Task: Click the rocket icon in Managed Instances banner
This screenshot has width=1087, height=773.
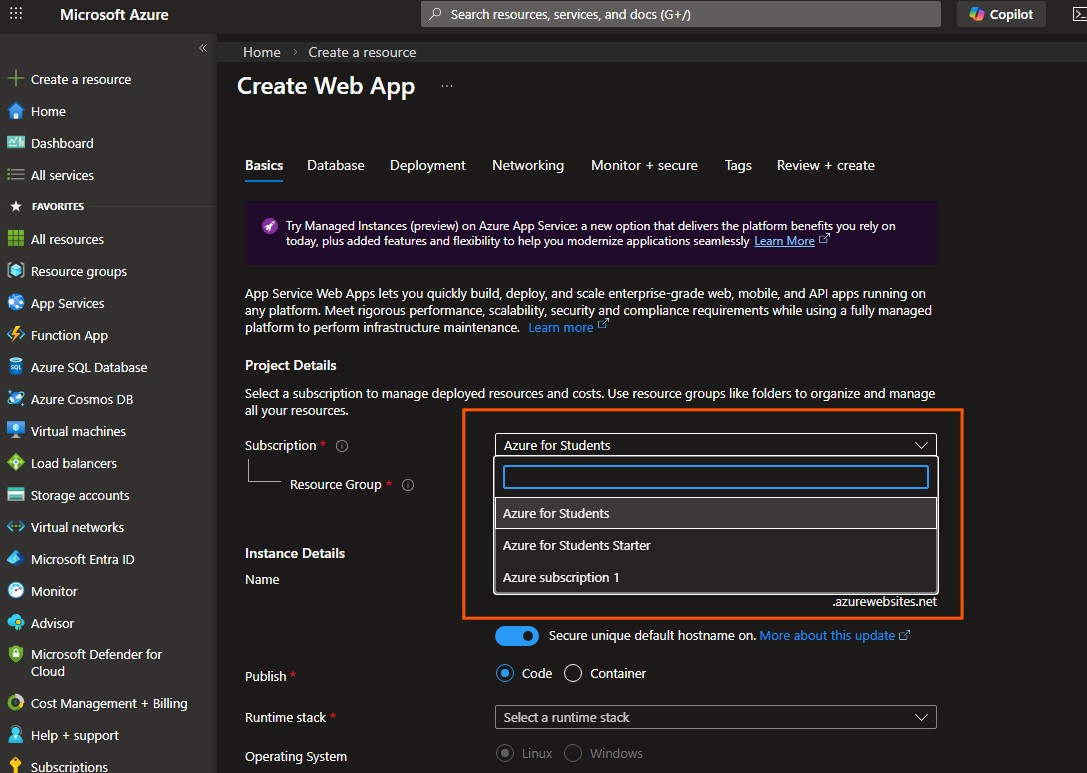Action: 270,226
